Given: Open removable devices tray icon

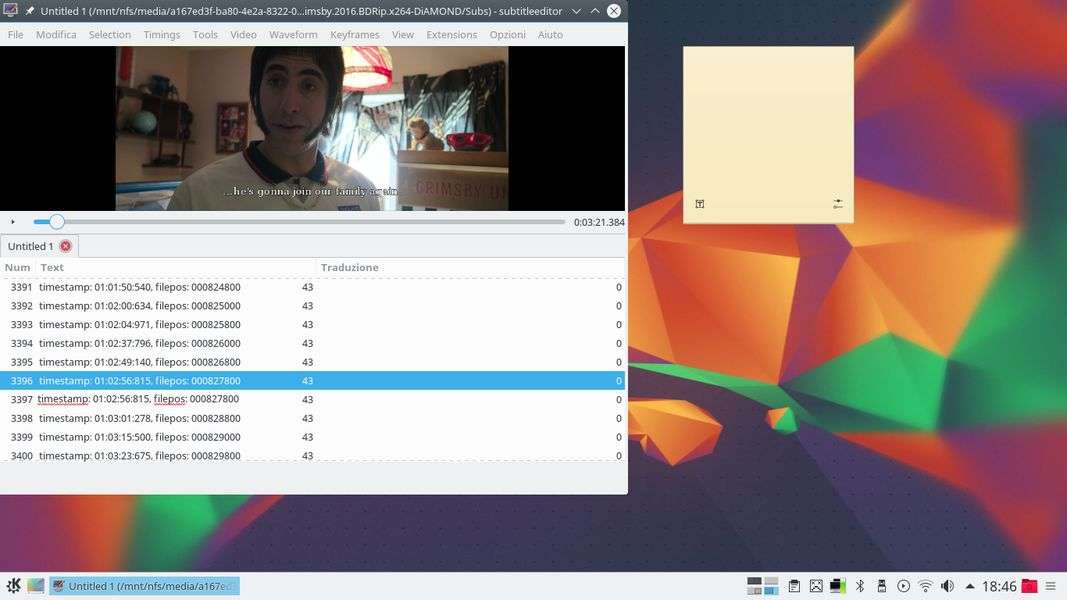Looking at the screenshot, I should click(x=882, y=586).
